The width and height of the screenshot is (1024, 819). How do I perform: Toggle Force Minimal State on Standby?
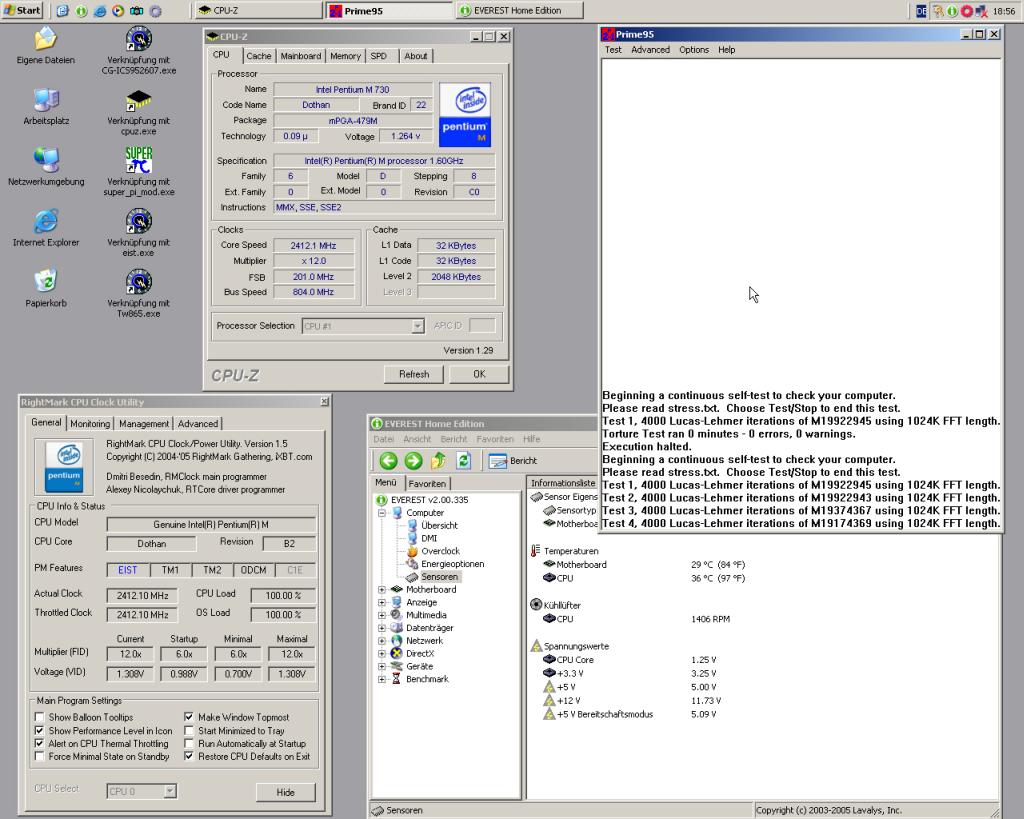[40, 756]
